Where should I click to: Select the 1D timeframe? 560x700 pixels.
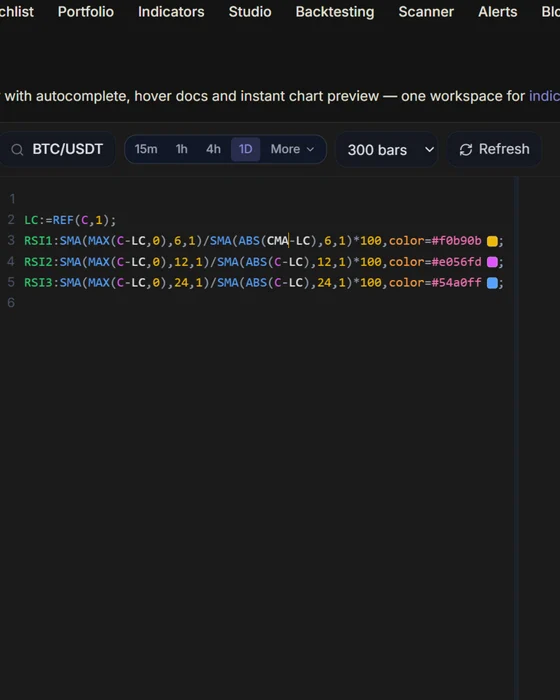click(246, 149)
